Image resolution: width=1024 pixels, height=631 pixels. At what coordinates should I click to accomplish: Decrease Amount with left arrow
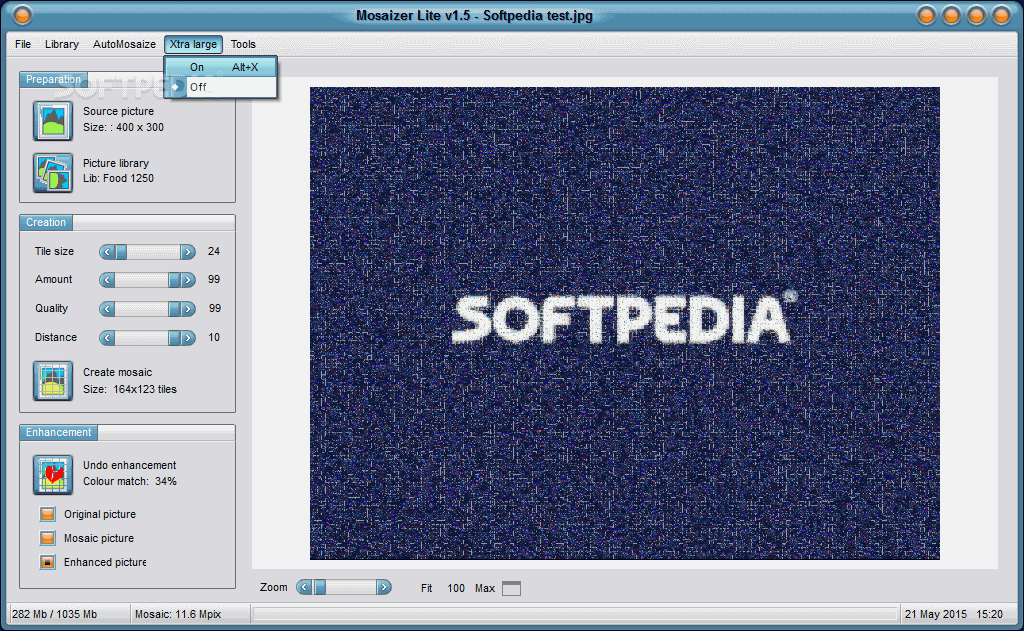107,280
